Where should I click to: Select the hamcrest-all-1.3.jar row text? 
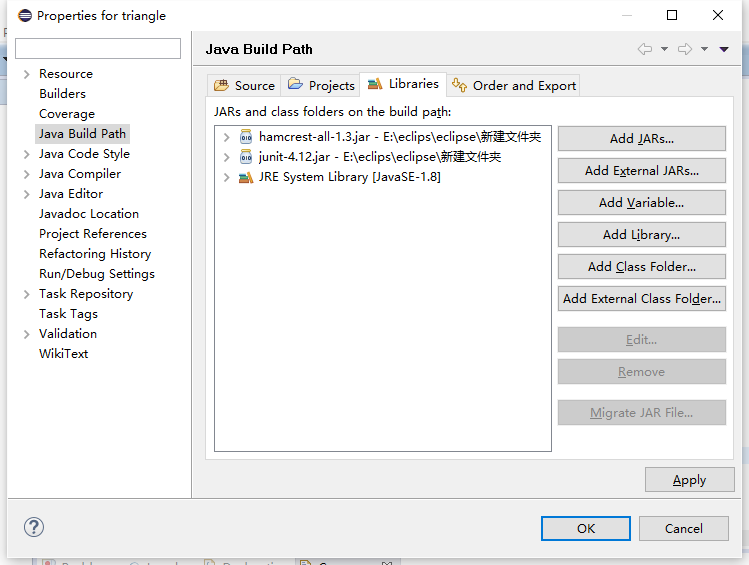[400, 137]
